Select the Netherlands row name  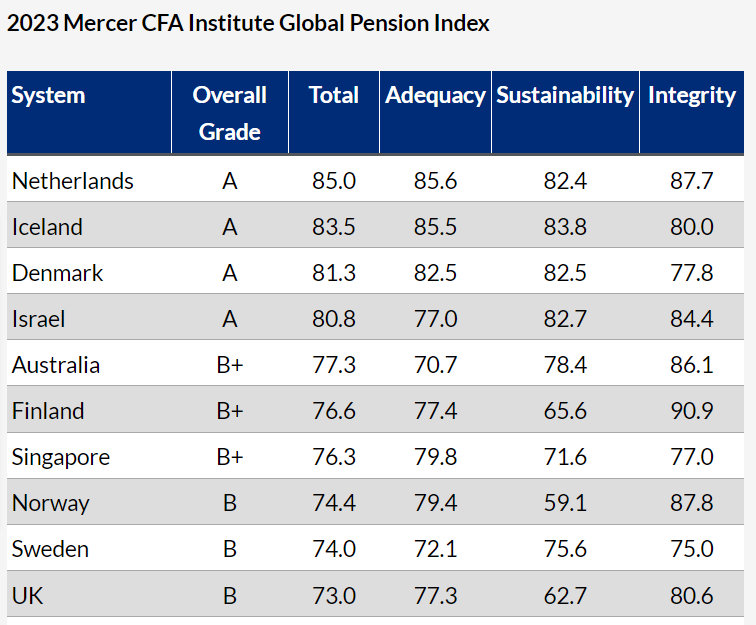click(73, 181)
